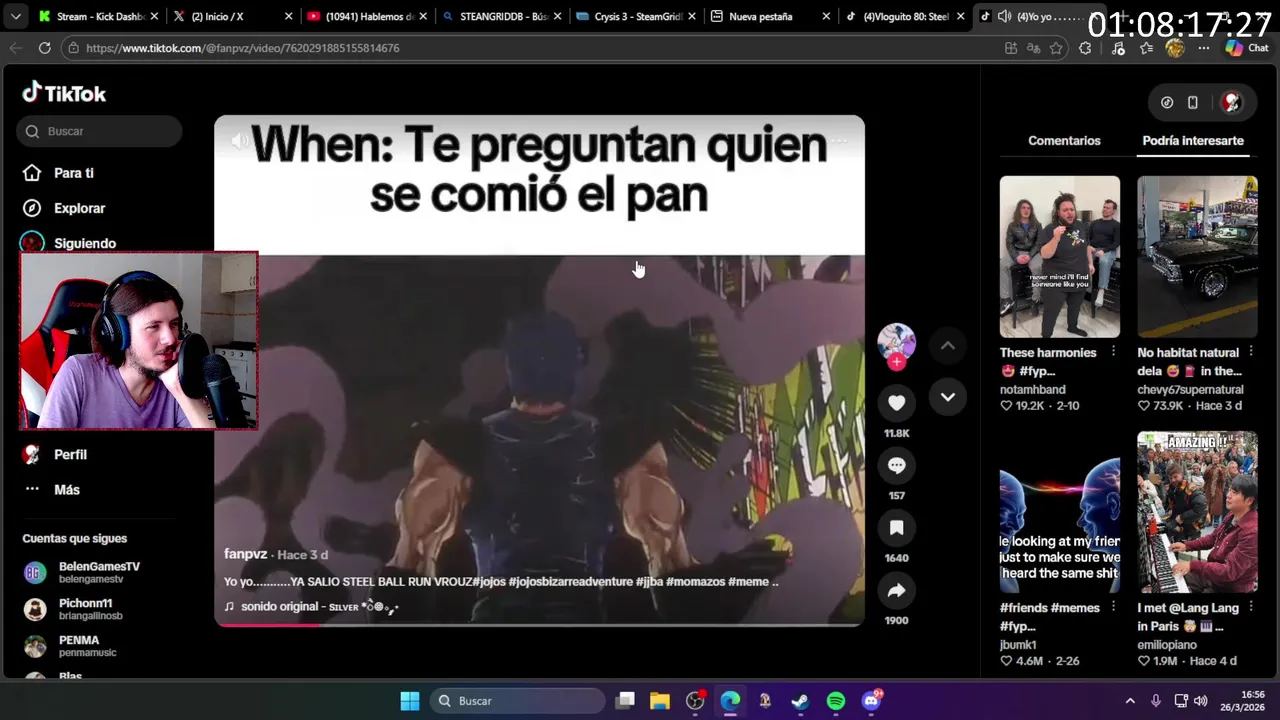Unmute the video with speaker icon

pyautogui.click(x=240, y=141)
